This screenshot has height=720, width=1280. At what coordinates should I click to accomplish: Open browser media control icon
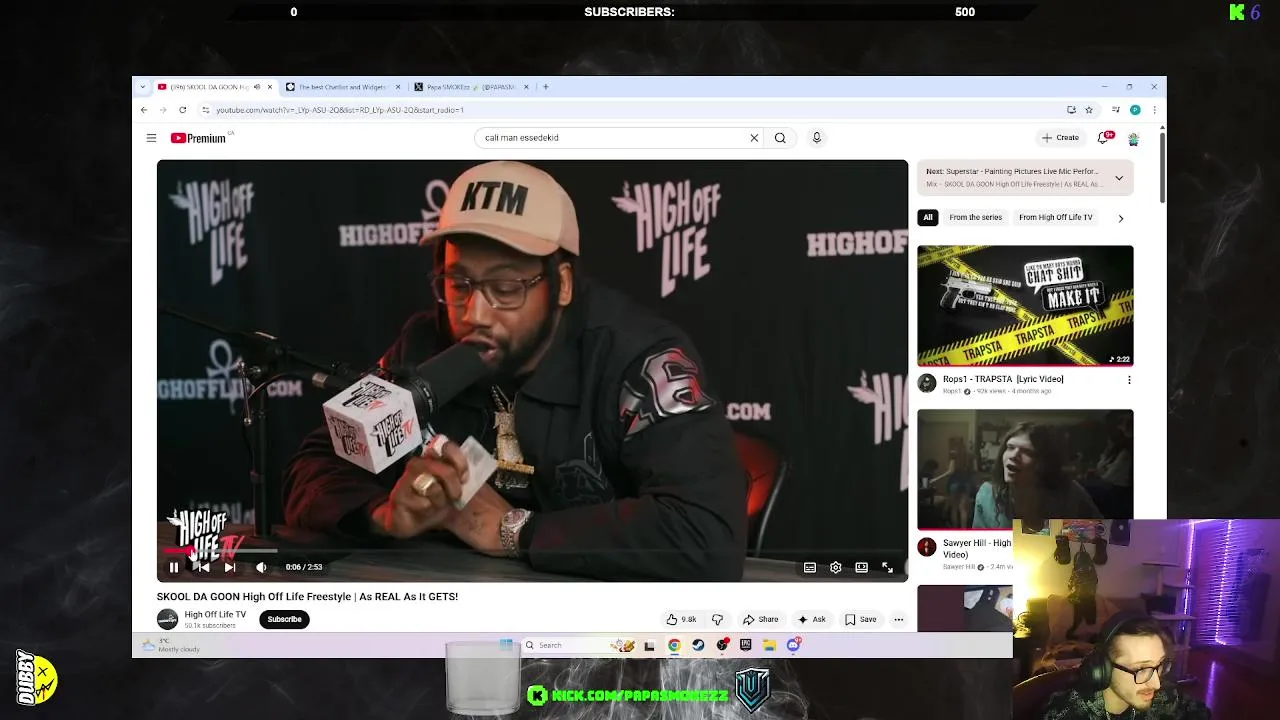click(1116, 110)
